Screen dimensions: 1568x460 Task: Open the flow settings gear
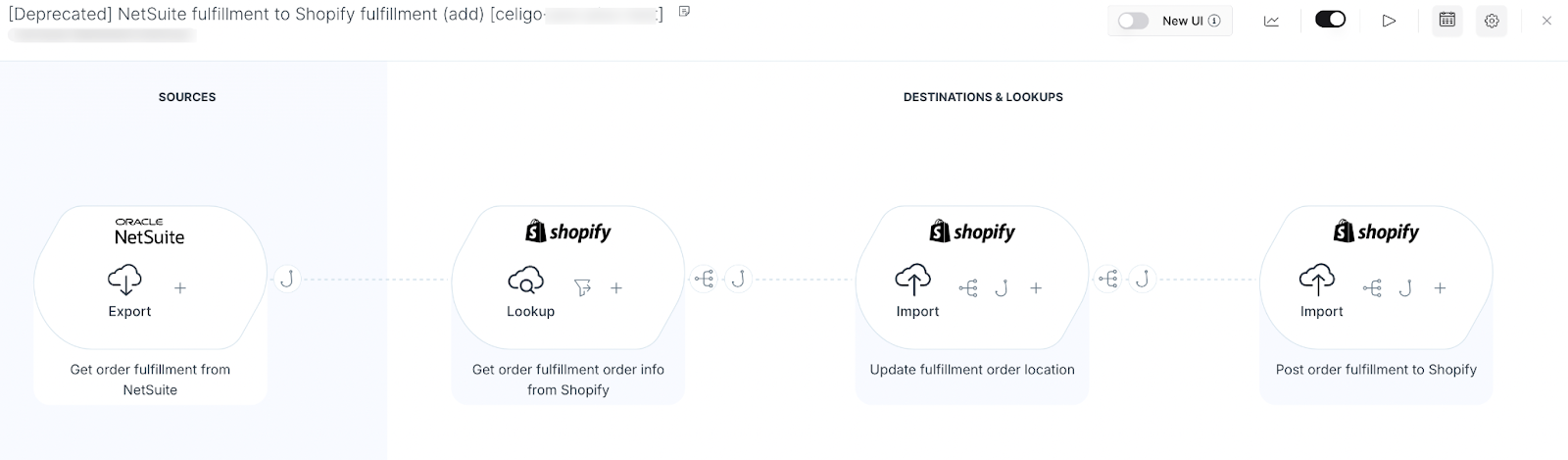click(x=1492, y=21)
